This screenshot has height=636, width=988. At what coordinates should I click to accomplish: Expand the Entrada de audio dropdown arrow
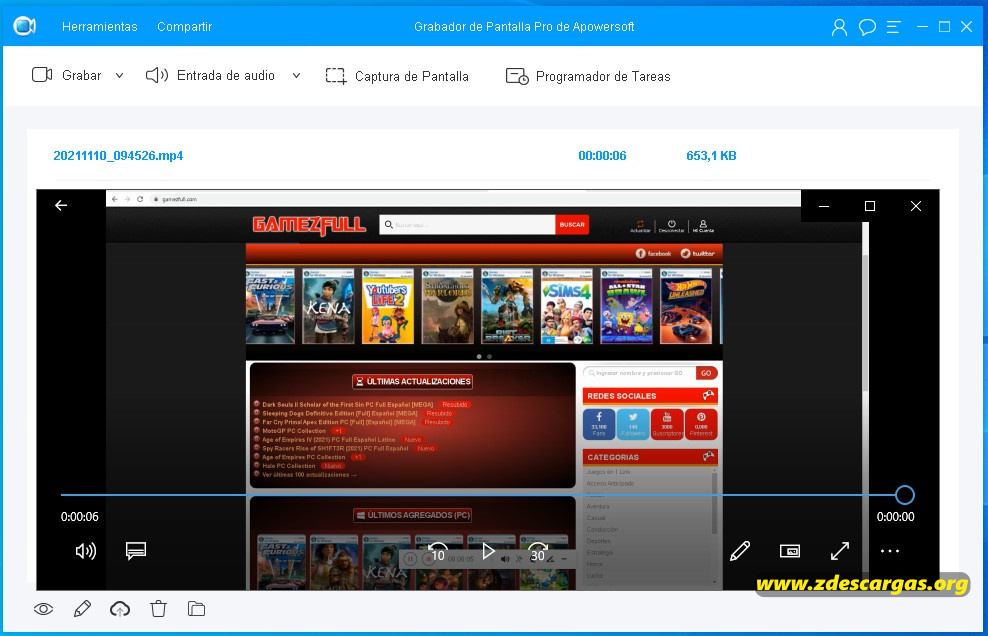(x=296, y=76)
